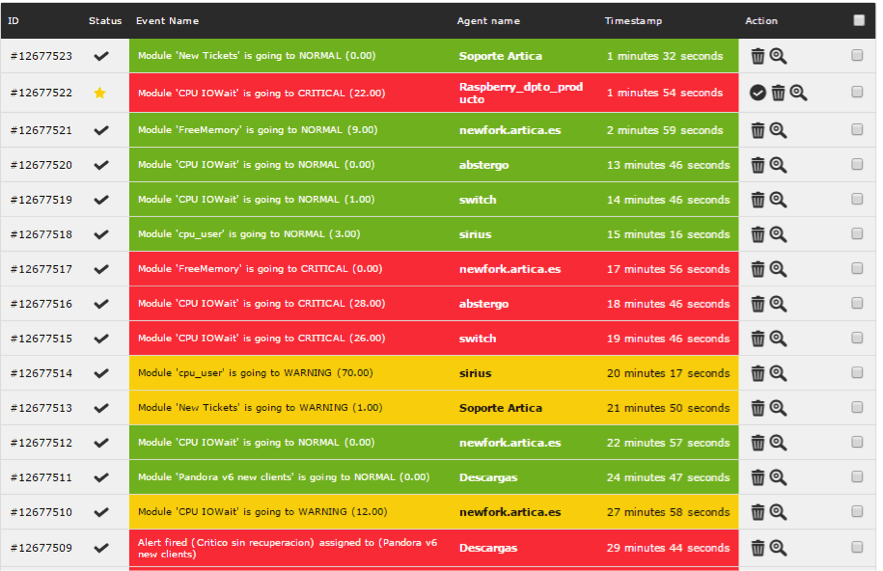Click the Event Name column header
This screenshot has width=883, height=571.
click(x=167, y=21)
